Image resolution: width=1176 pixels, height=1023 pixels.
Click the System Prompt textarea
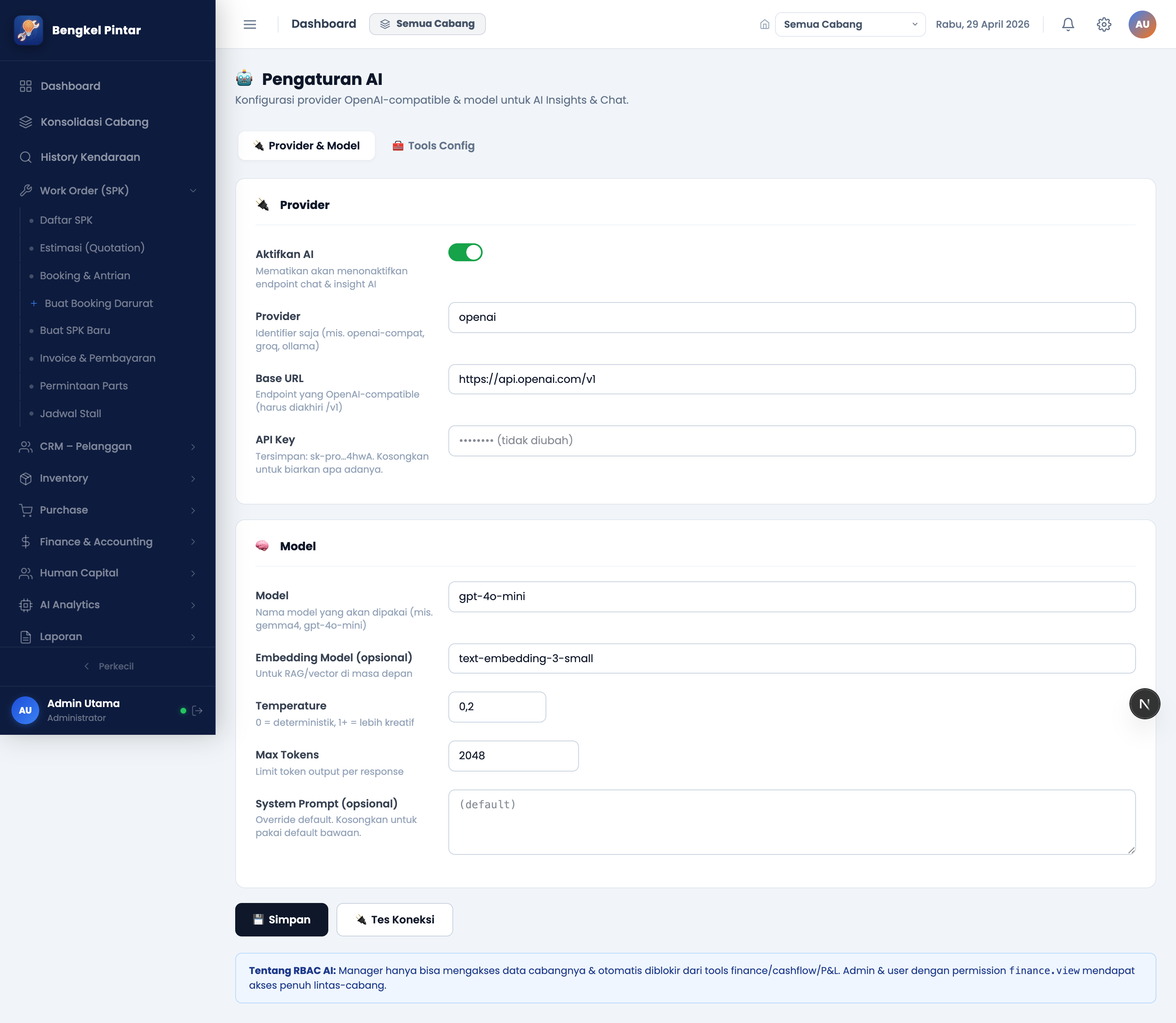point(792,822)
